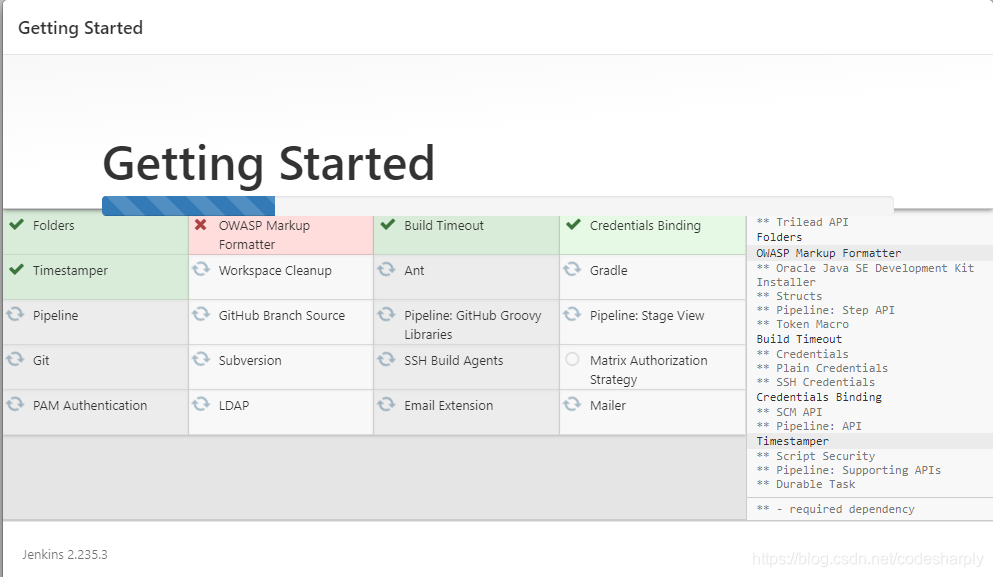Click '** Script Security' log line
This screenshot has height=577, width=993.
816,456
